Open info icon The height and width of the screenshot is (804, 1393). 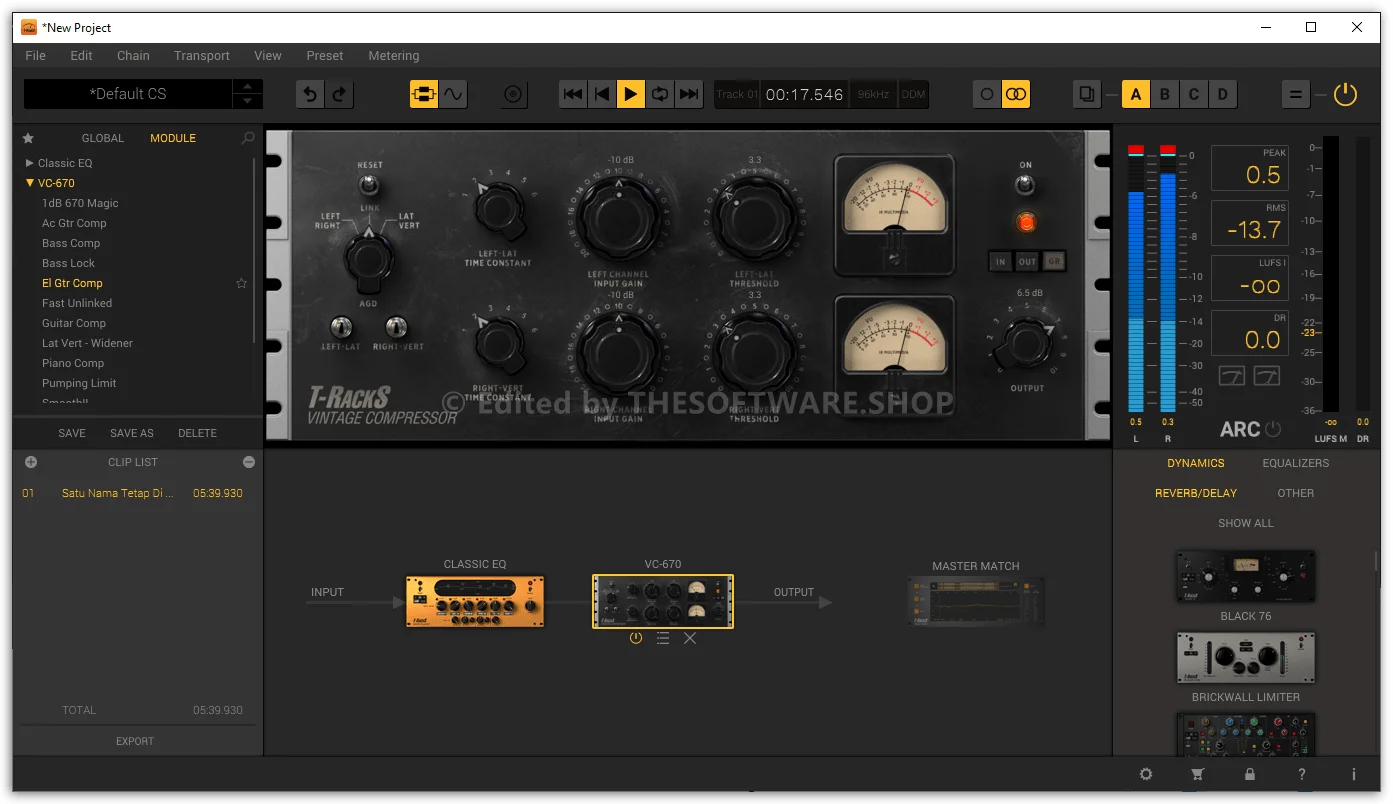tap(1354, 774)
